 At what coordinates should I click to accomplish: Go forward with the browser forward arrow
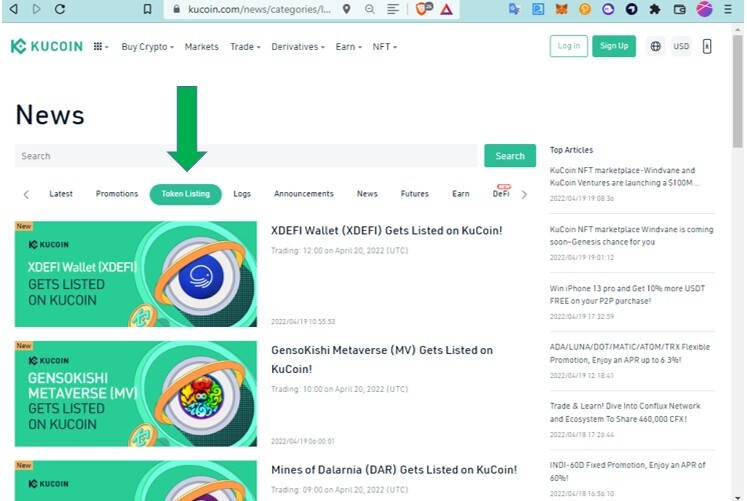pyautogui.click(x=37, y=9)
